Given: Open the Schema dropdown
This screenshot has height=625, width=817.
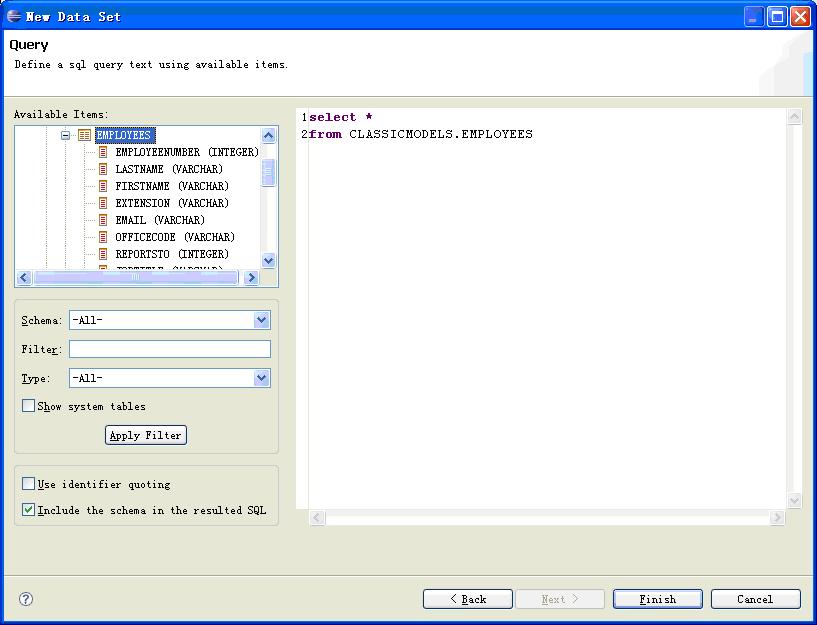Looking at the screenshot, I should tap(262, 320).
